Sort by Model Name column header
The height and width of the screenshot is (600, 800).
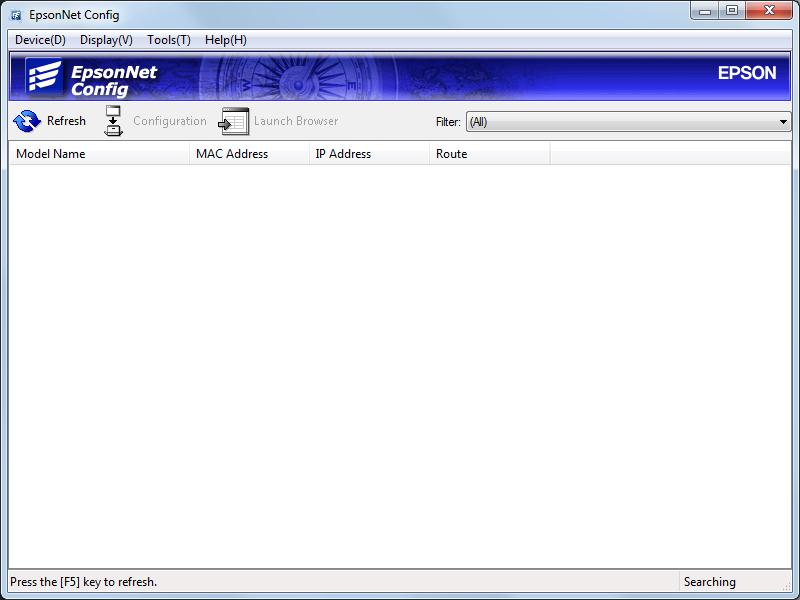(99, 154)
